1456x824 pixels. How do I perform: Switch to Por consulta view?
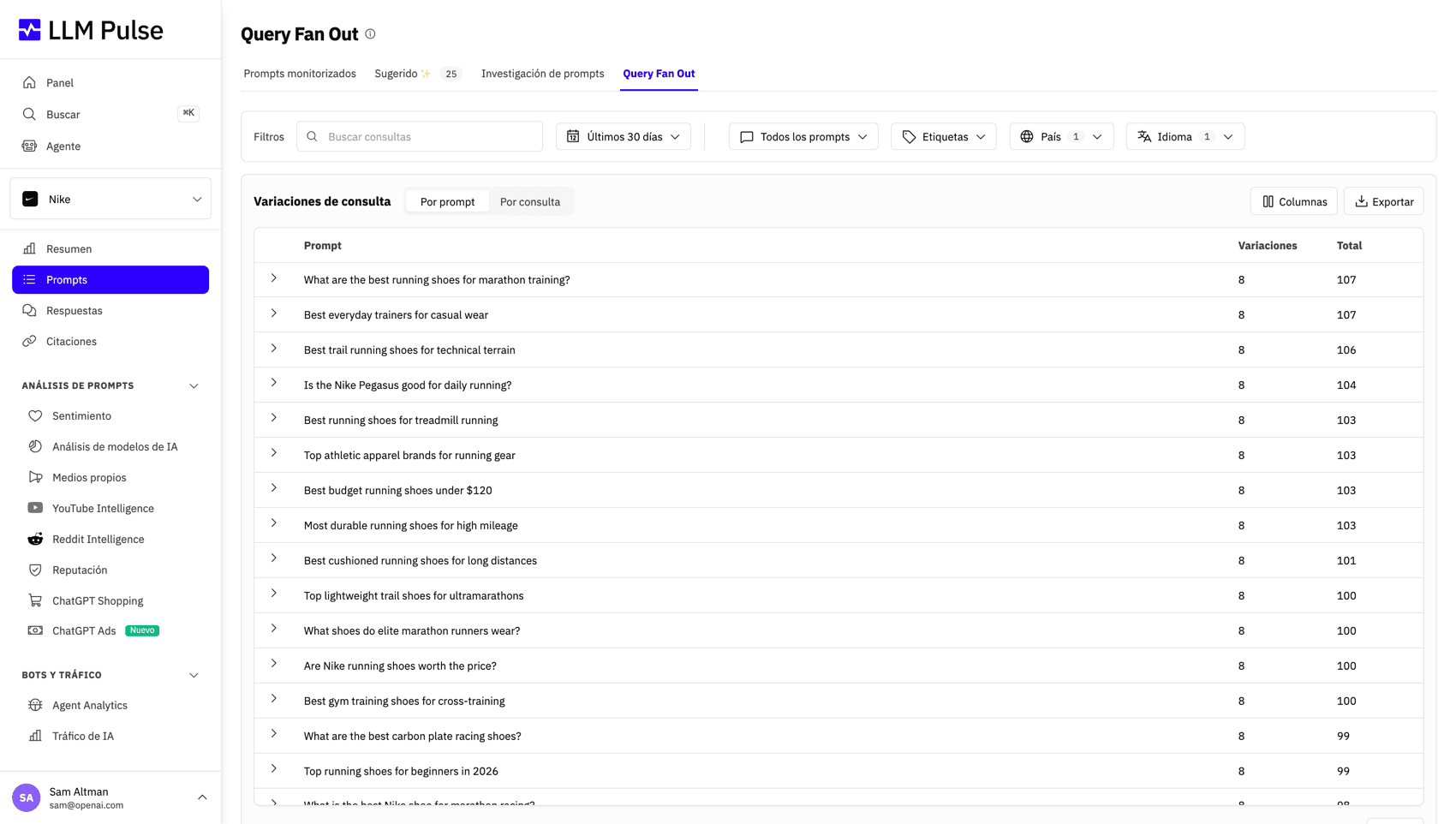coord(530,201)
